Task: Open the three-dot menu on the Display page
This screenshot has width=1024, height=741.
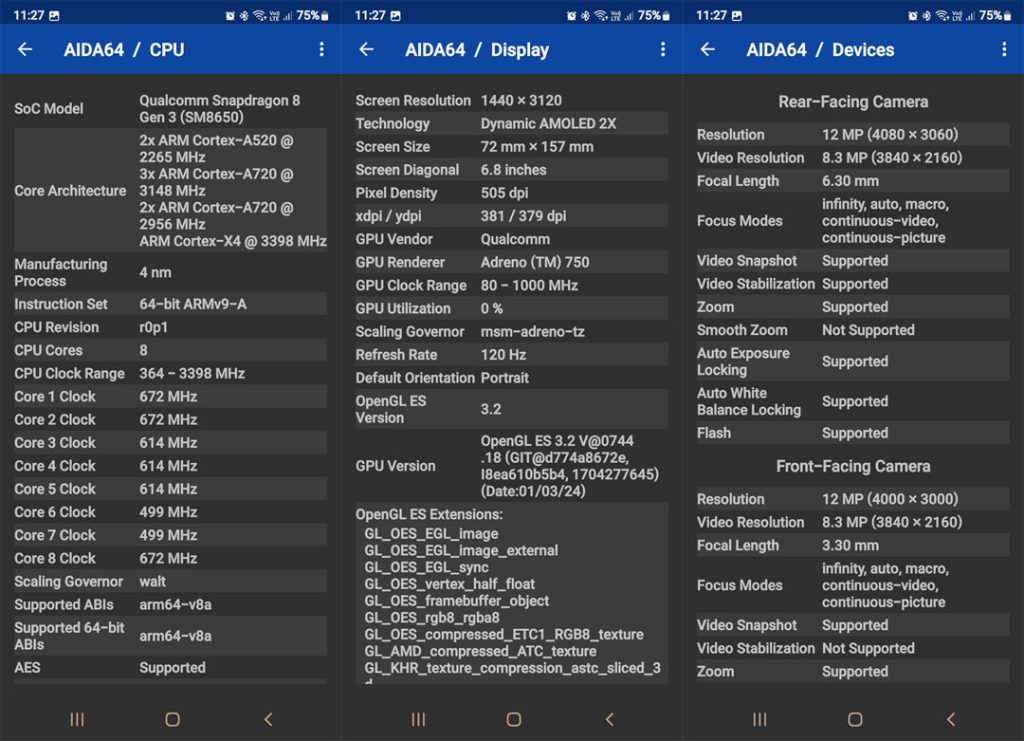Action: (x=663, y=49)
